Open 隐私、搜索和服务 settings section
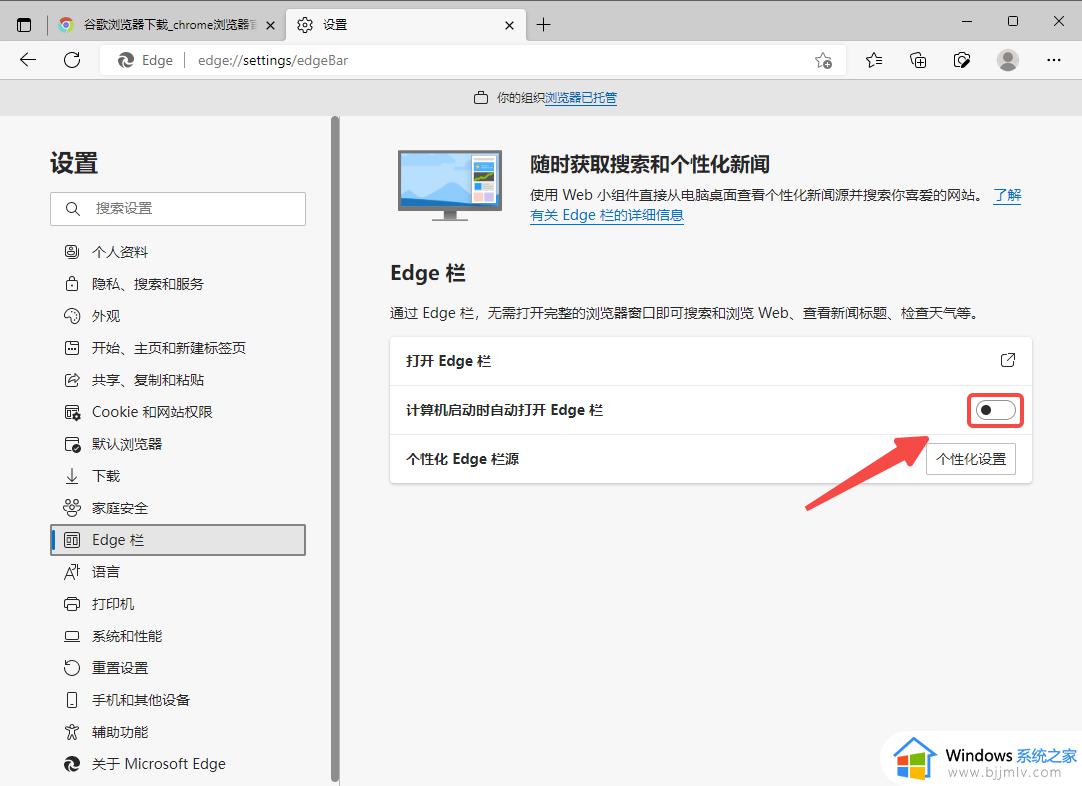1082x786 pixels. click(178, 284)
